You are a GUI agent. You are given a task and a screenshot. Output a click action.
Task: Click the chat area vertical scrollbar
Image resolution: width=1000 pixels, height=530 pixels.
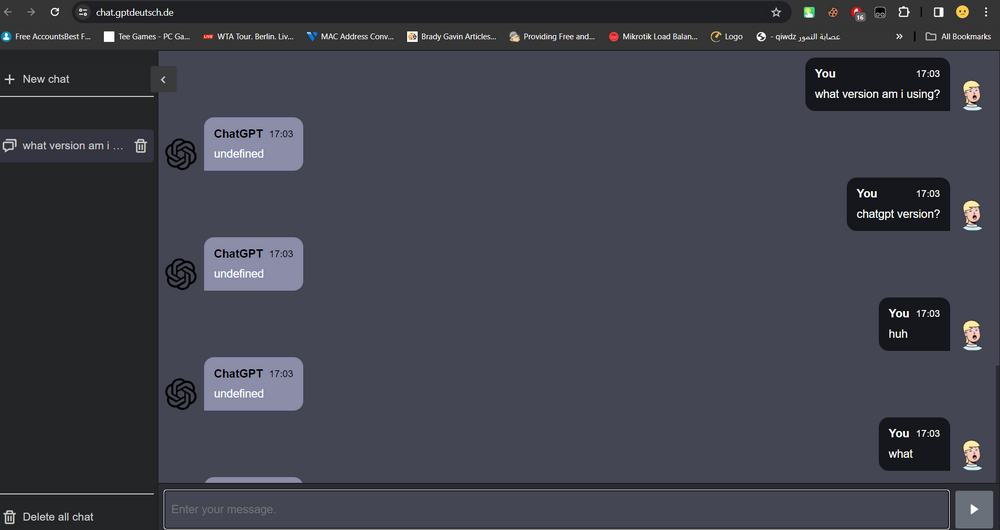(x=996, y=424)
